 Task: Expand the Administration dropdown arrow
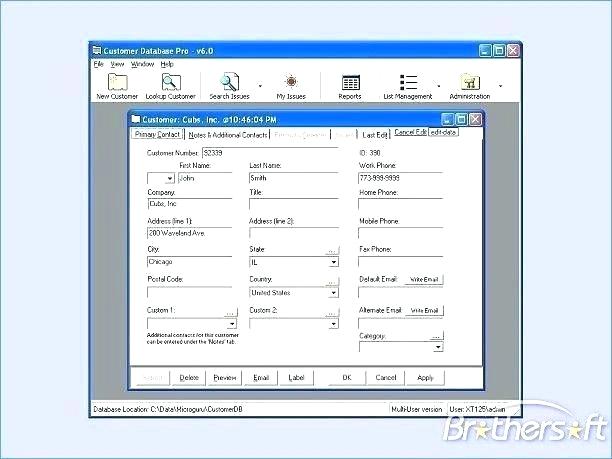pos(500,85)
